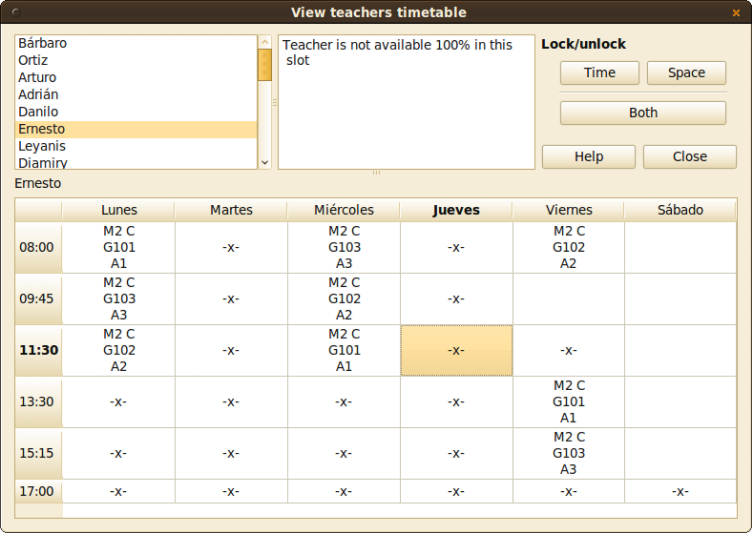Viewport: 752px width, 533px height.
Task: Click the Sábado 17:00 unavailable cell
Action: [680, 491]
